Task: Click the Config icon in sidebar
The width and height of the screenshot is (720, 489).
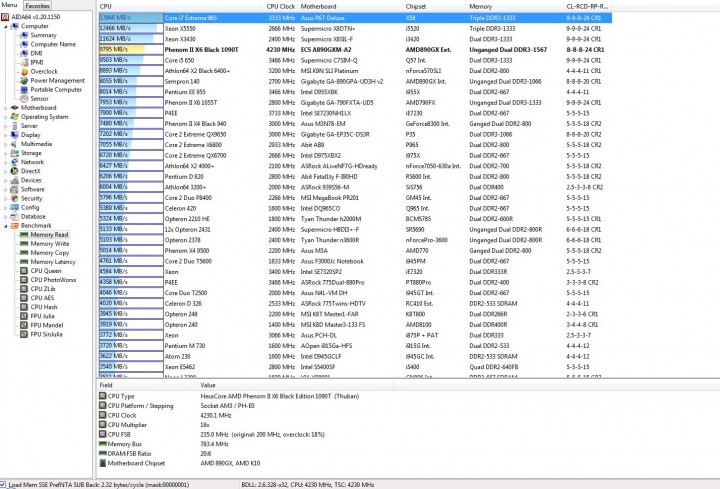Action: (x=15, y=208)
